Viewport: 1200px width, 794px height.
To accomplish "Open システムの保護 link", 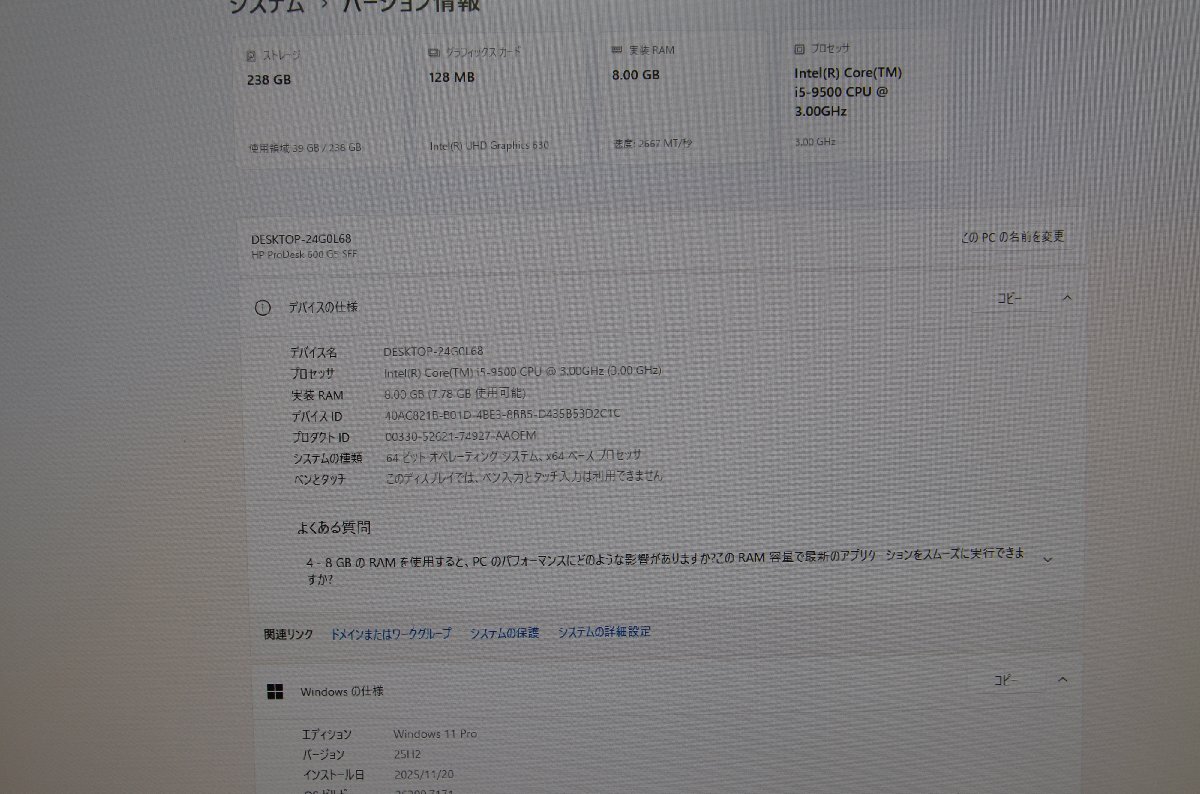I will tap(504, 633).
